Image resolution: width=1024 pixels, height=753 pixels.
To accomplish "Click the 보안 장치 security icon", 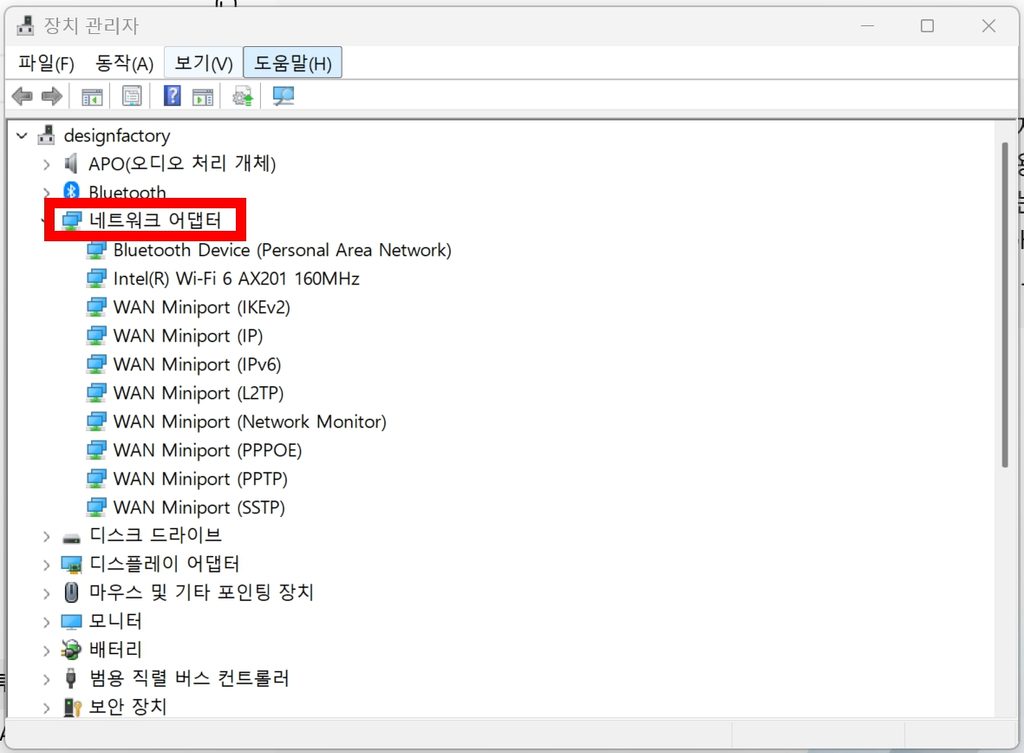I will coord(72,707).
